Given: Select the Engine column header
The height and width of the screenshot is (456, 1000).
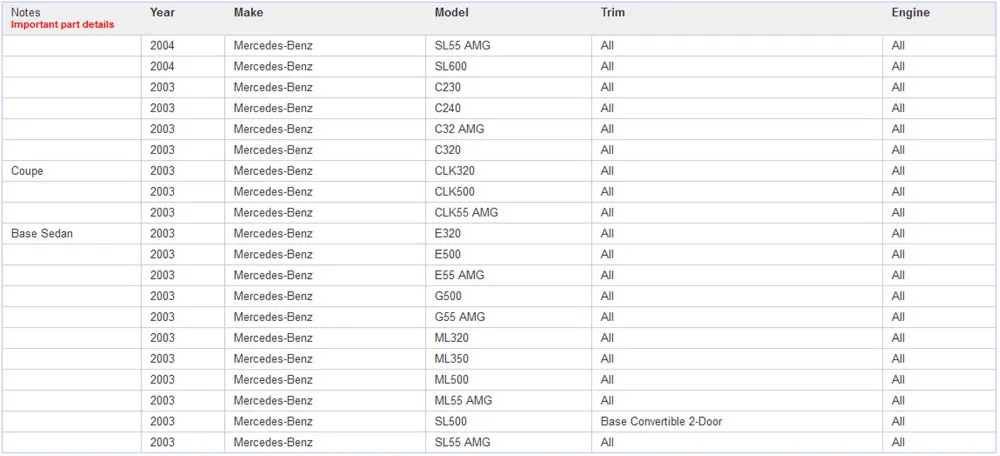Looking at the screenshot, I should click(x=911, y=13).
